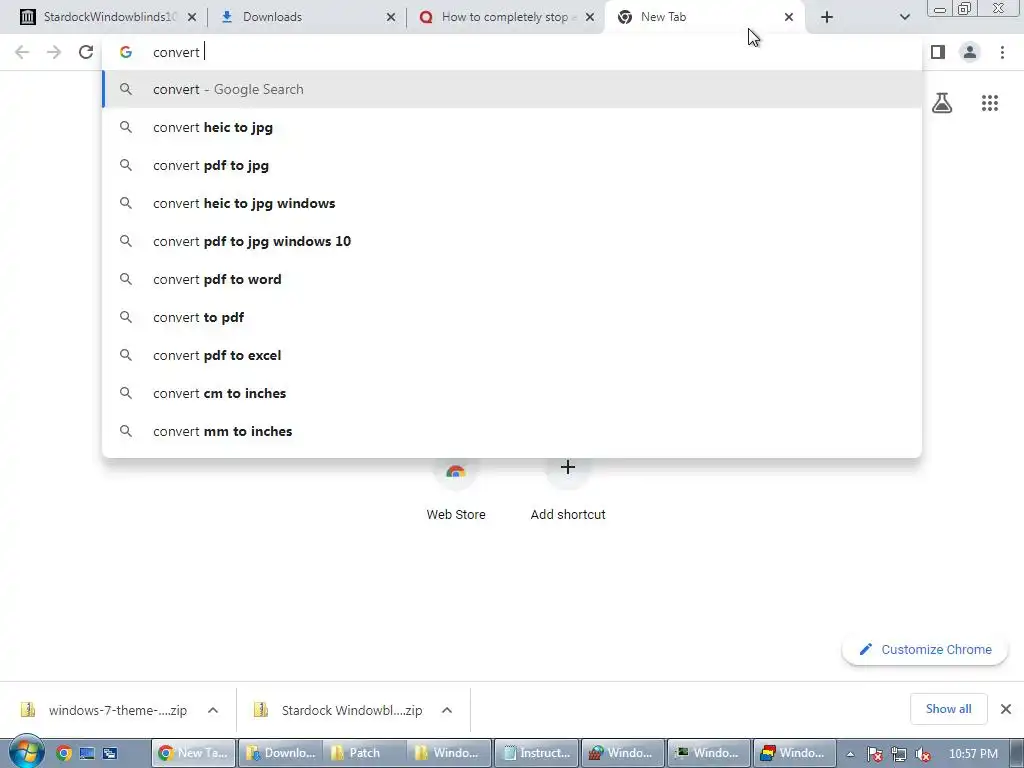Click the network tray icon

(899, 754)
